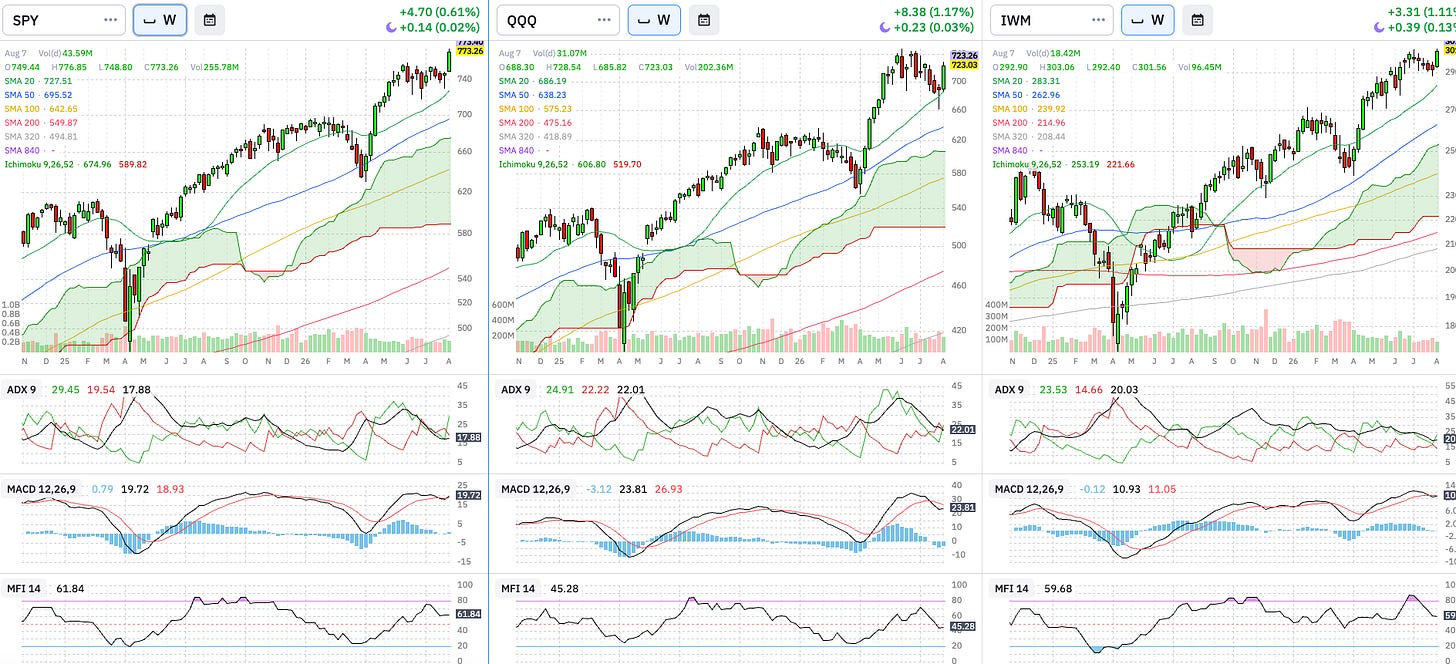Image resolution: width=1456 pixels, height=664 pixels.
Task: Open the ellipsis menu in SPY symbol box
Action: (x=110, y=19)
